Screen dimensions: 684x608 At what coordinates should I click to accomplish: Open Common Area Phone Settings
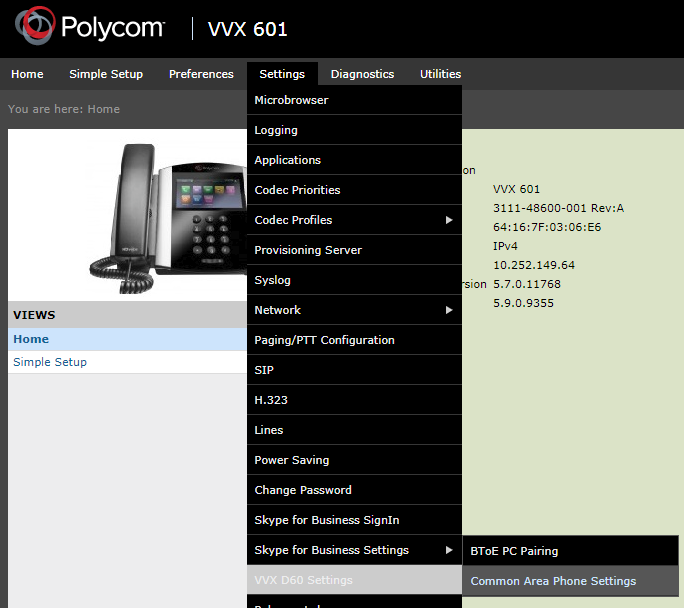(570, 581)
